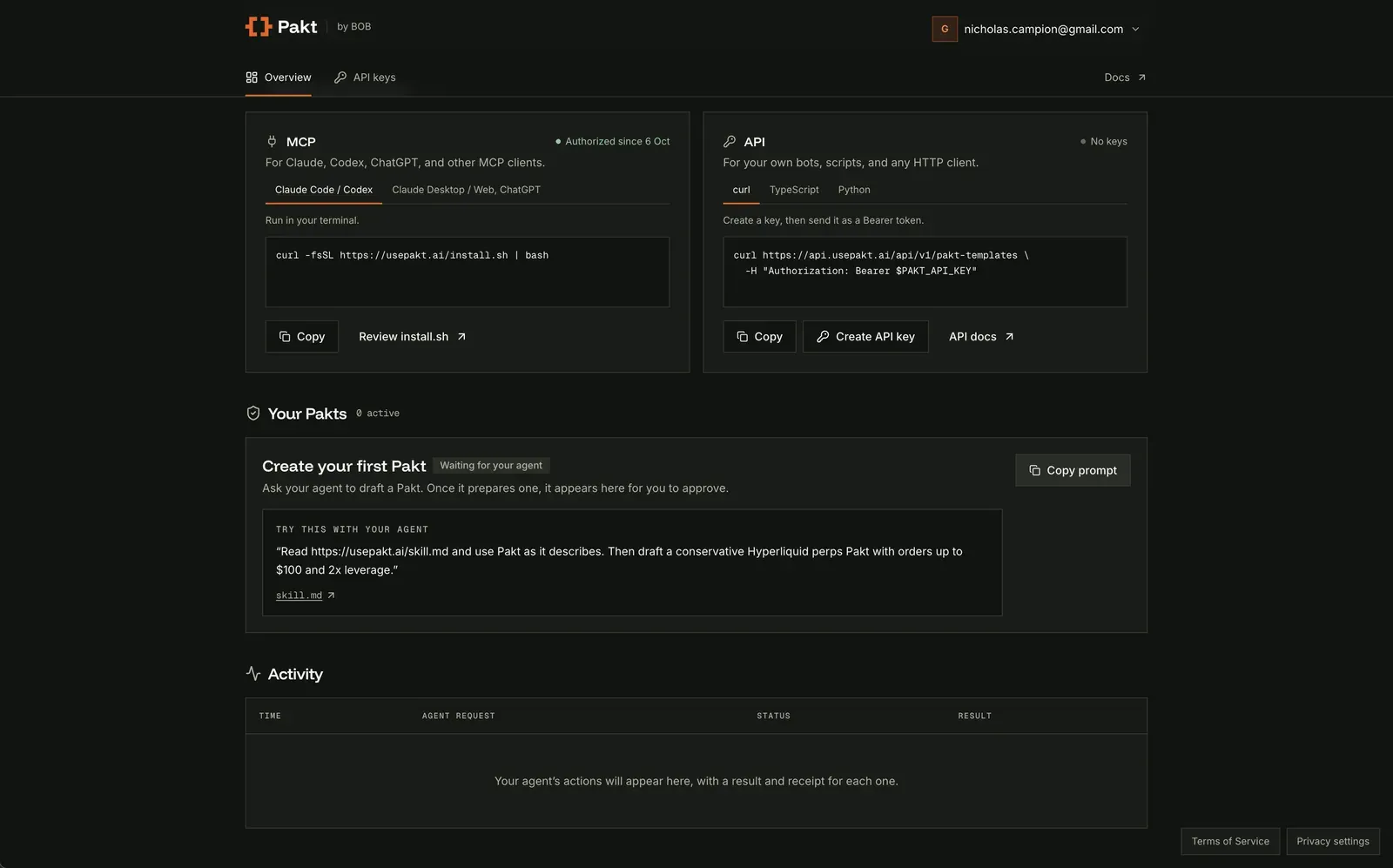Click the '0 active' counter text
Viewport: 1393px width, 868px height.
pos(378,414)
